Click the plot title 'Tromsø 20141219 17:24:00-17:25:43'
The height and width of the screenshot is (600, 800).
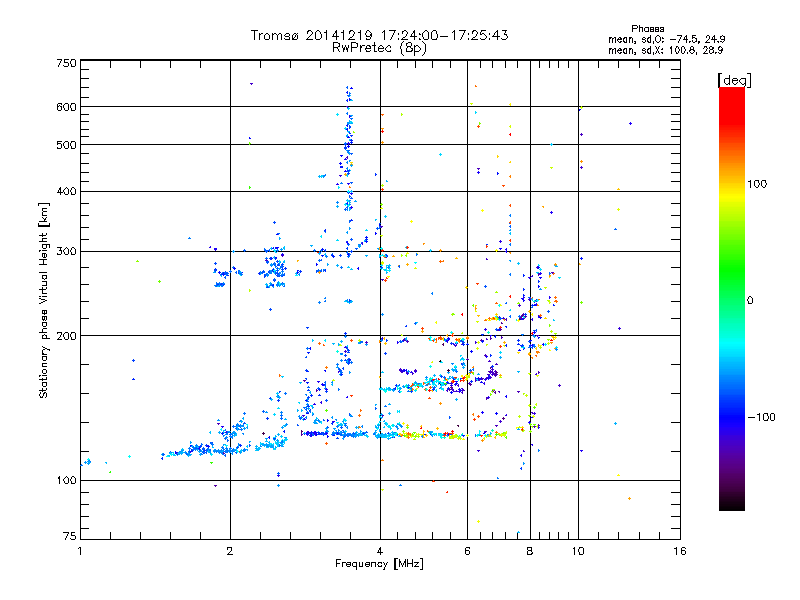tap(379, 35)
